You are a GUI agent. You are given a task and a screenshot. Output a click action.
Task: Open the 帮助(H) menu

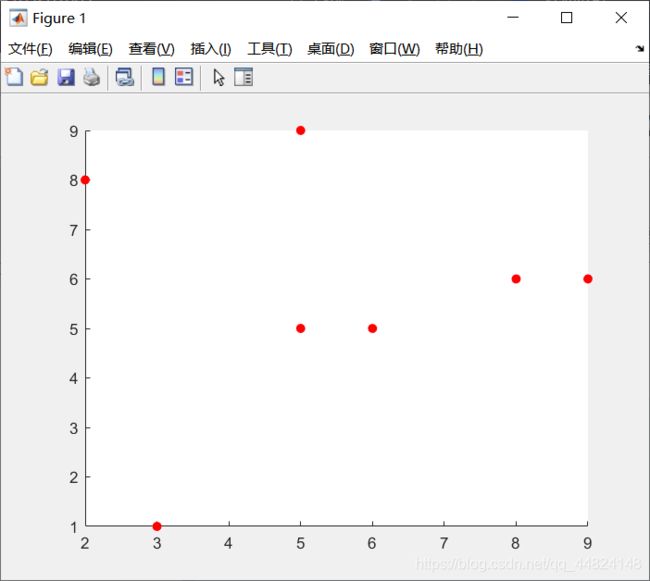pos(459,49)
